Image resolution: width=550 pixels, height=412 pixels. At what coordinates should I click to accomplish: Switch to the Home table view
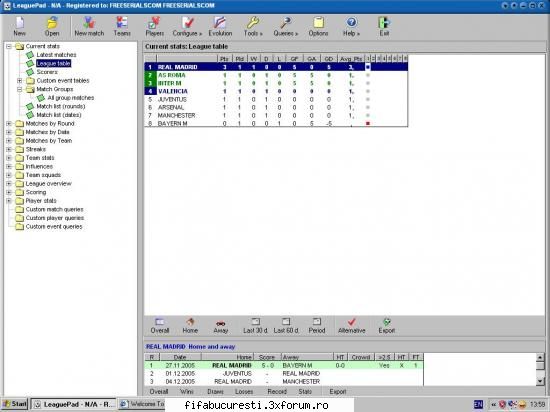tap(190, 326)
